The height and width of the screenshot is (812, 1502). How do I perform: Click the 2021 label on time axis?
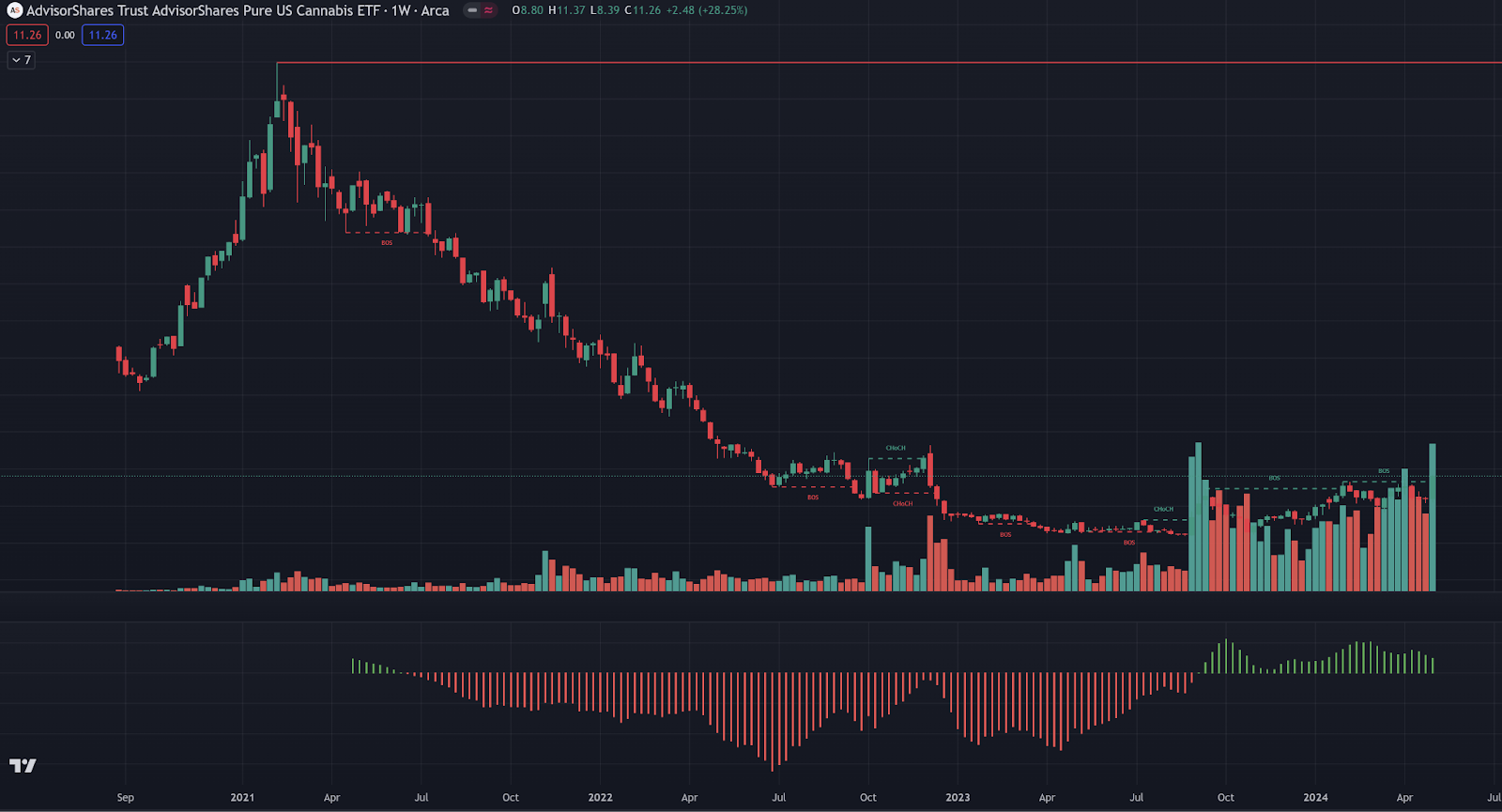[x=242, y=797]
